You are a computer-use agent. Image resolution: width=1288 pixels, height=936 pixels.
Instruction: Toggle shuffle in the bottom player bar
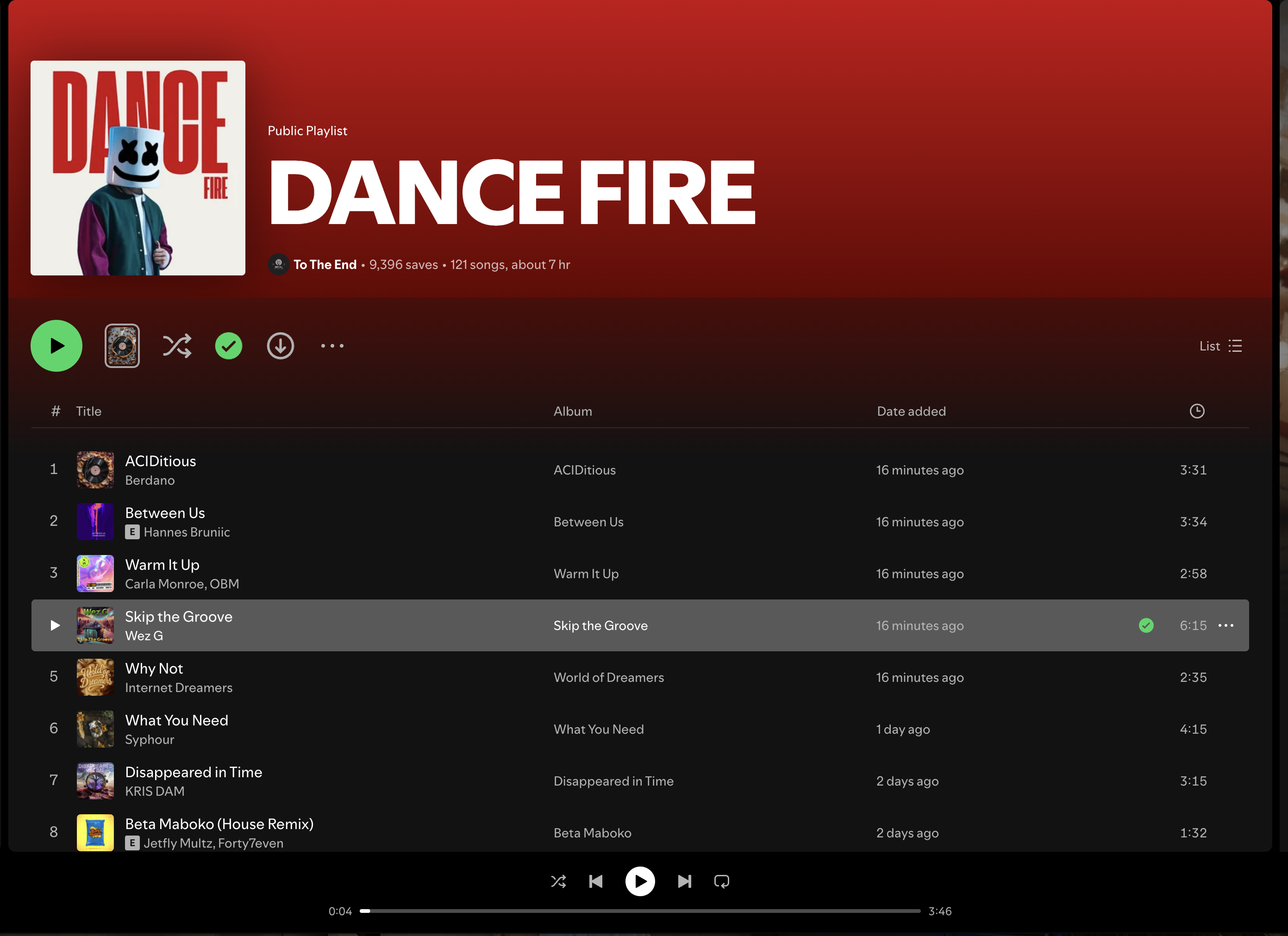click(x=558, y=881)
